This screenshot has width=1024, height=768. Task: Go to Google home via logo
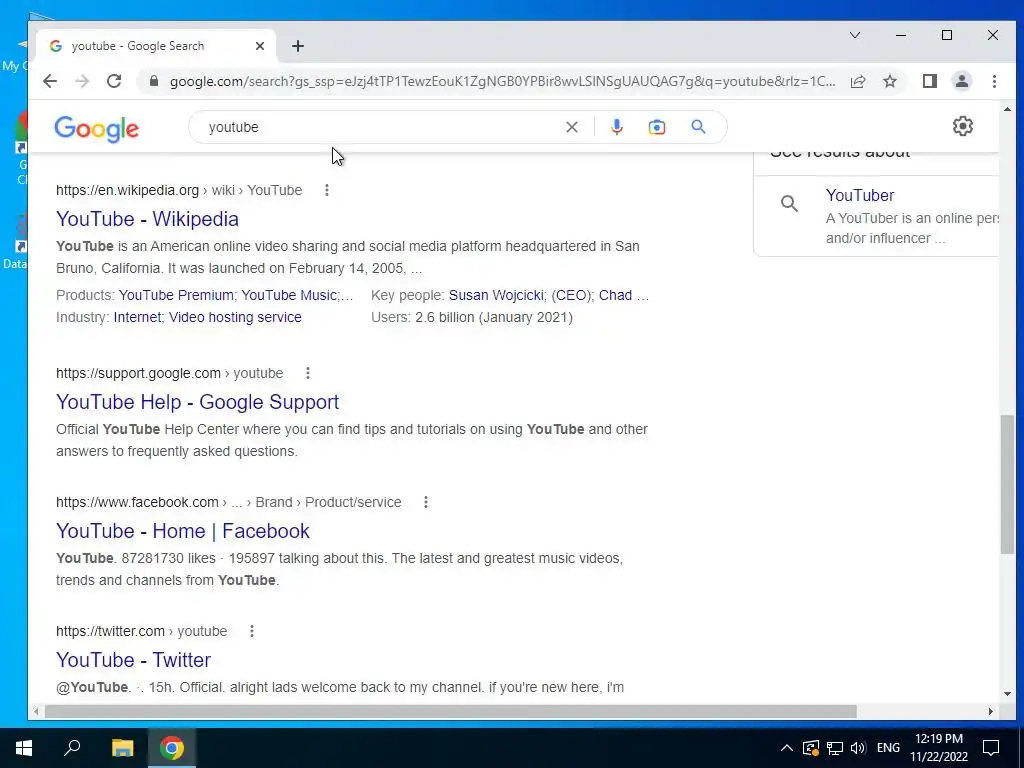(96, 129)
